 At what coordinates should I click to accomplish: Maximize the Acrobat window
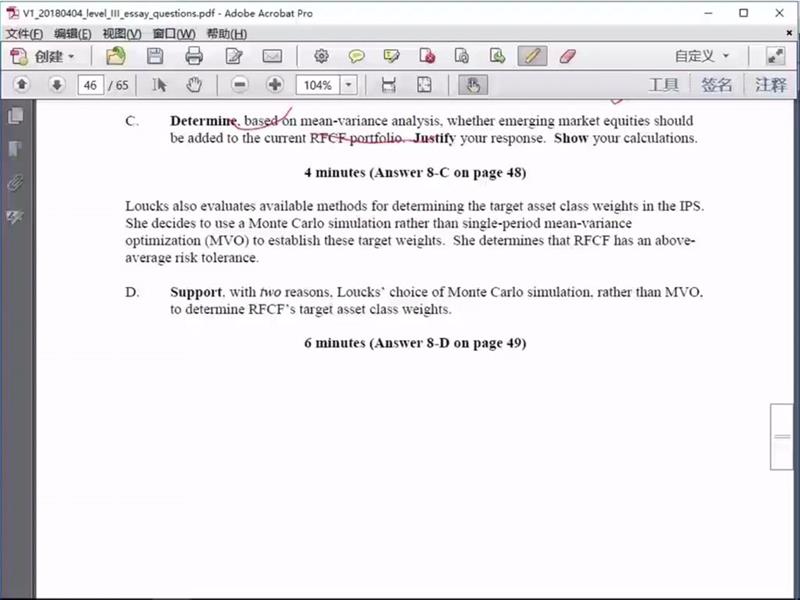click(x=743, y=13)
